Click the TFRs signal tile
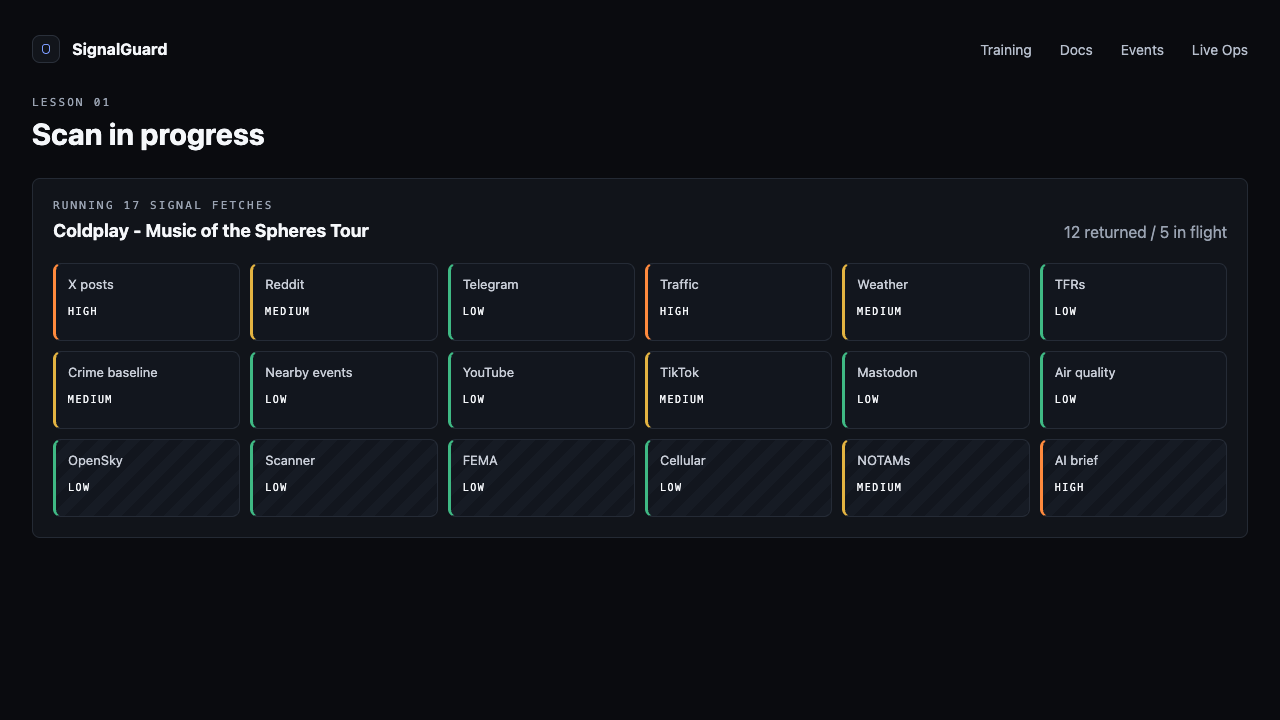The image size is (1280, 720). (x=1133, y=302)
